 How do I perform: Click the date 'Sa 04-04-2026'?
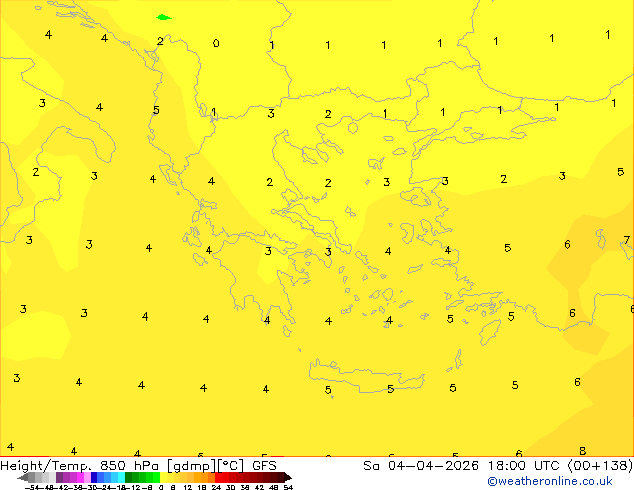tap(421, 466)
